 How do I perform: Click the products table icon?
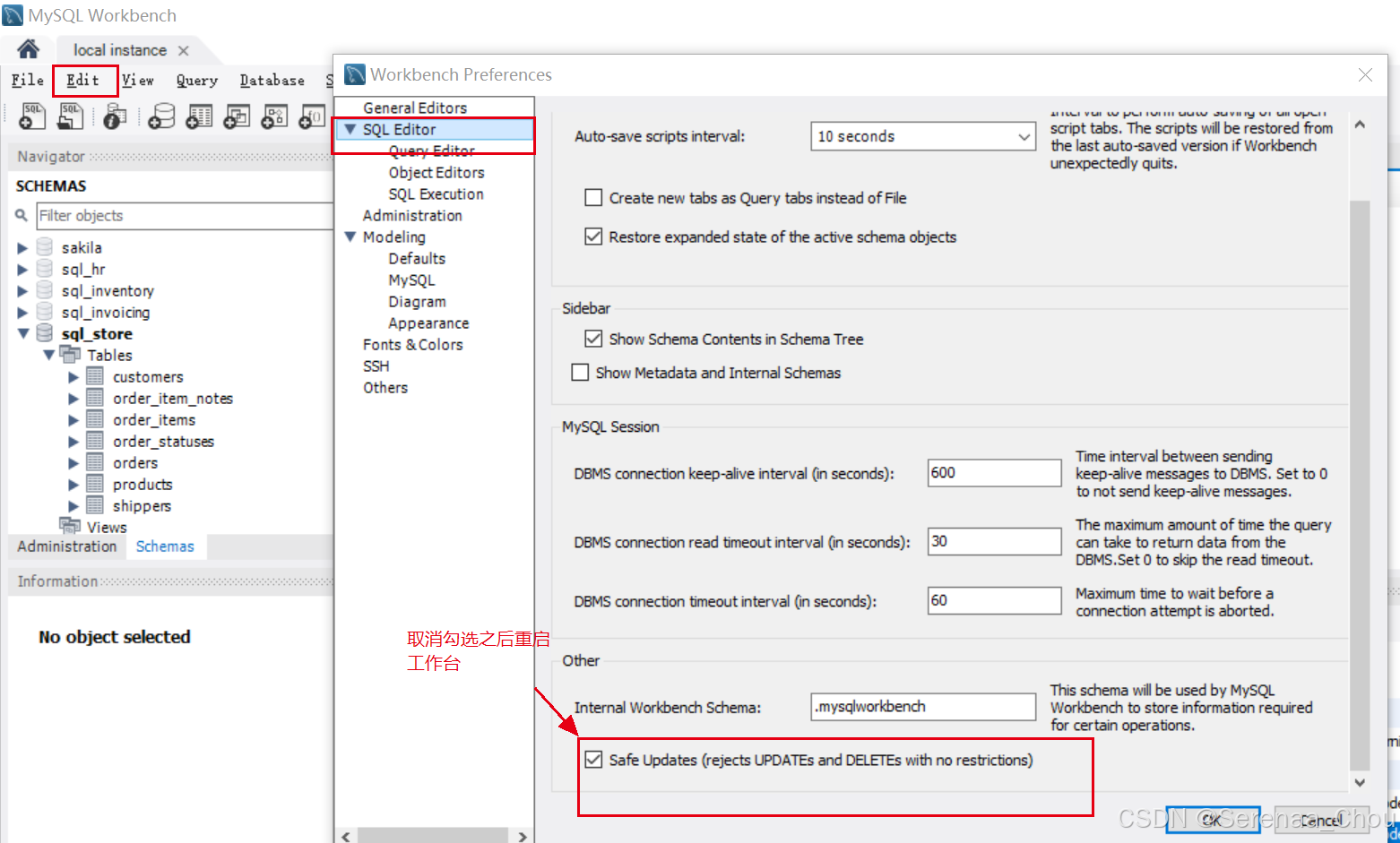tap(95, 484)
